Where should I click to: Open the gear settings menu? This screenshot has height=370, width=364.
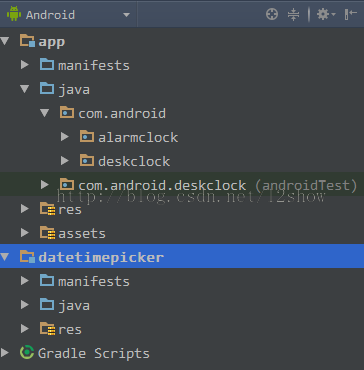coord(326,14)
